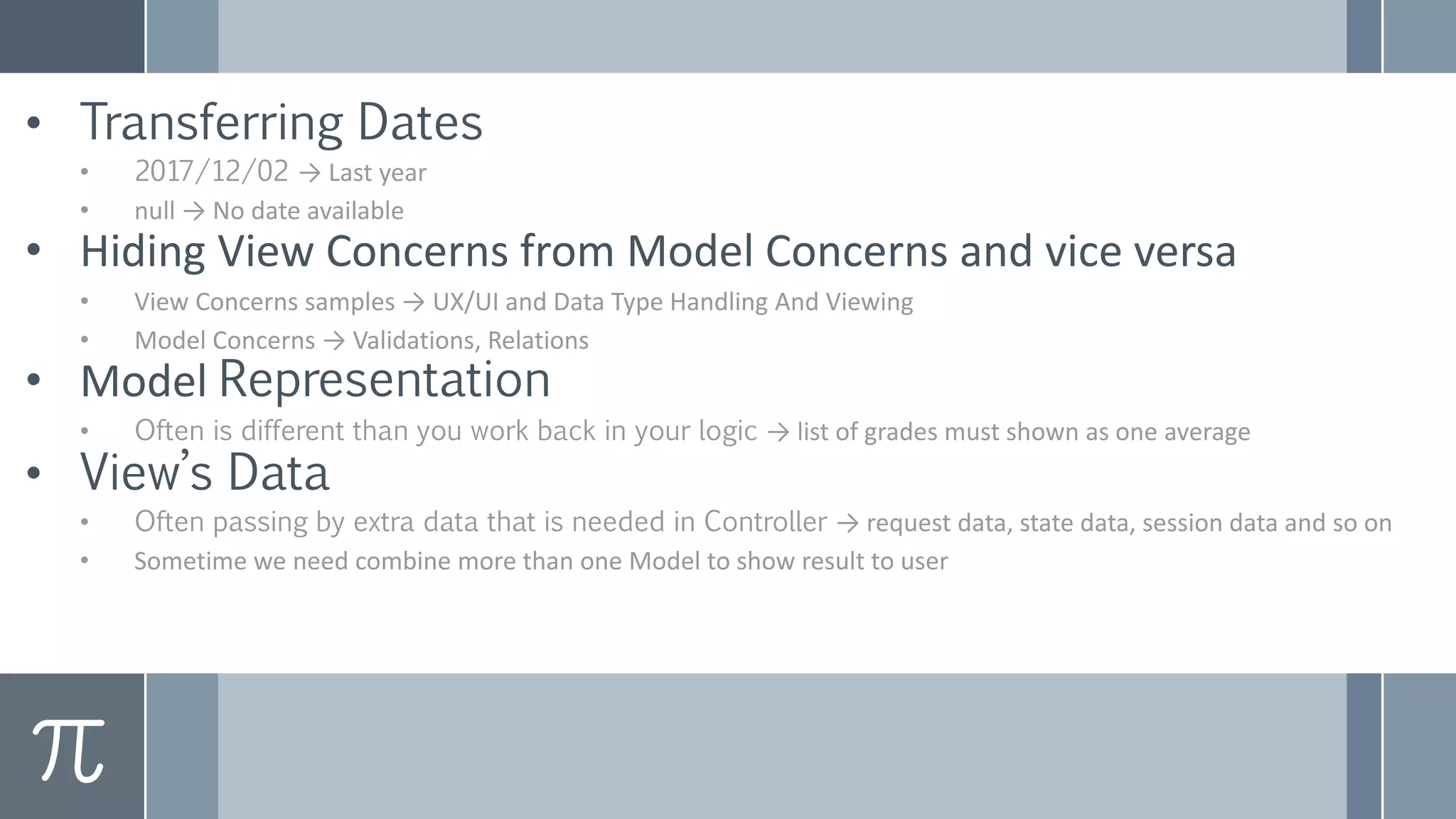Click the top-right corner blue-gray block
The image size is (1456, 819).
click(1420, 36)
